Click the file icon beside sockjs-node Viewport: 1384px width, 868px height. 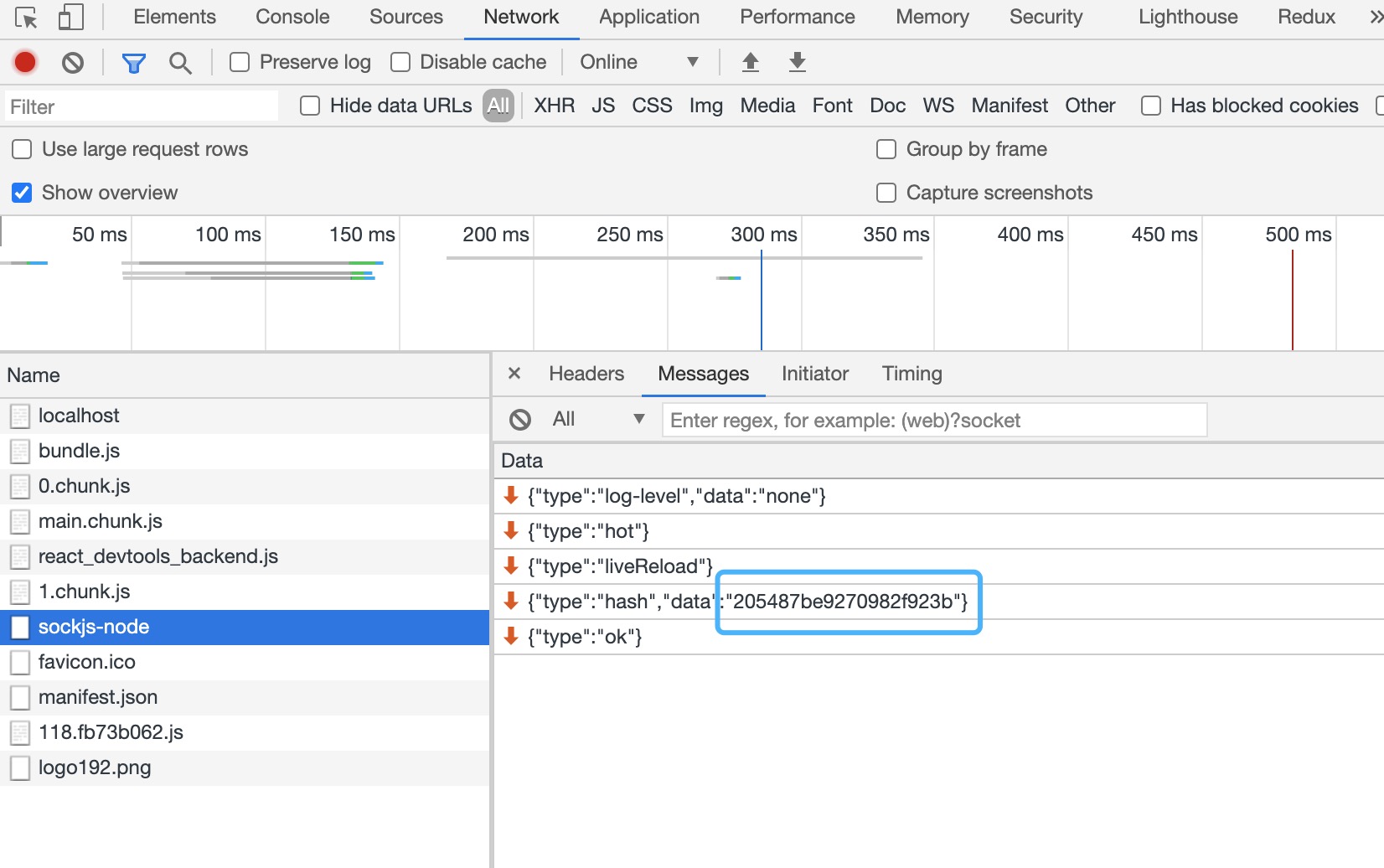point(20,628)
